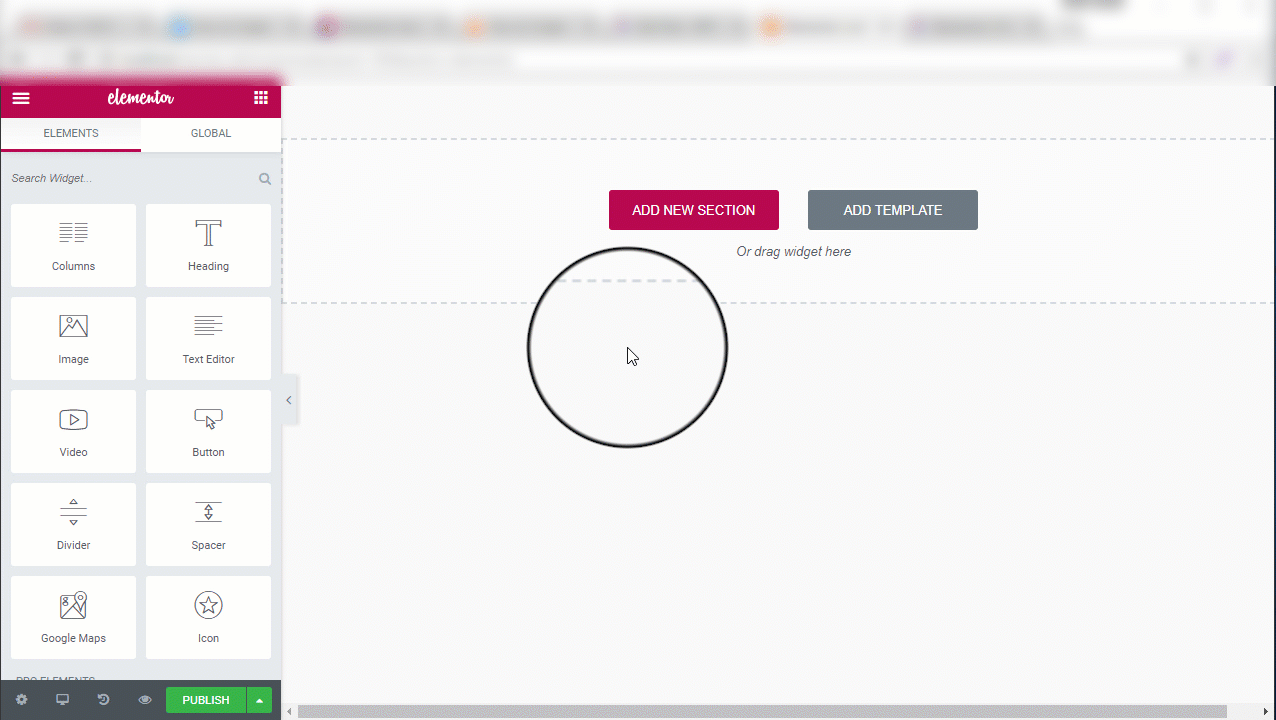Click the scrollbar left arrow

[290, 711]
